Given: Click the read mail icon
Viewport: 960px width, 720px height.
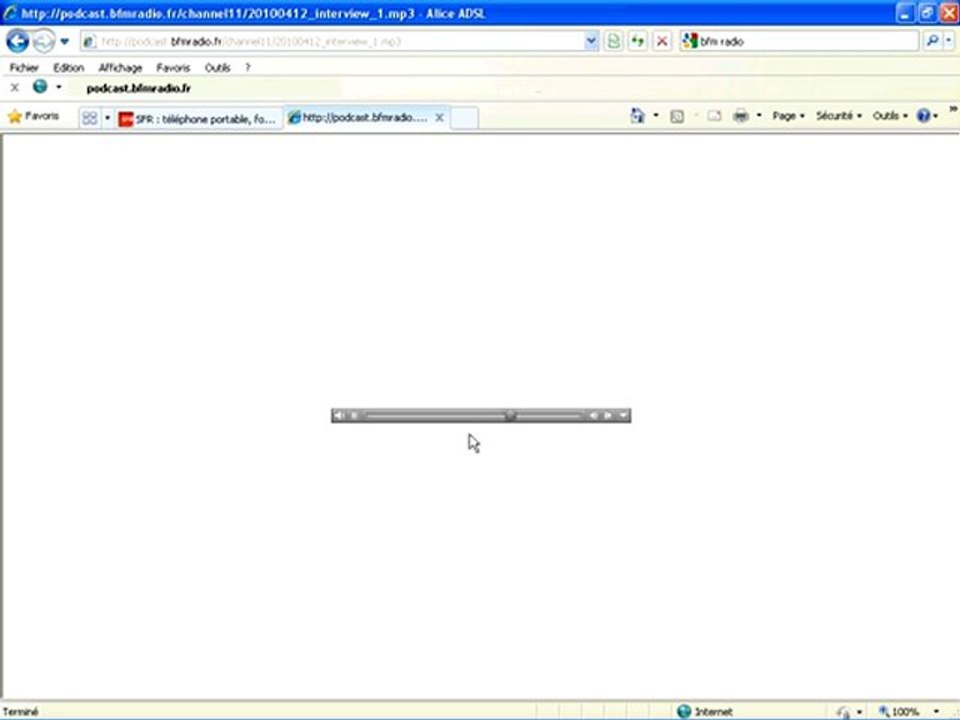Looking at the screenshot, I should click(x=714, y=116).
